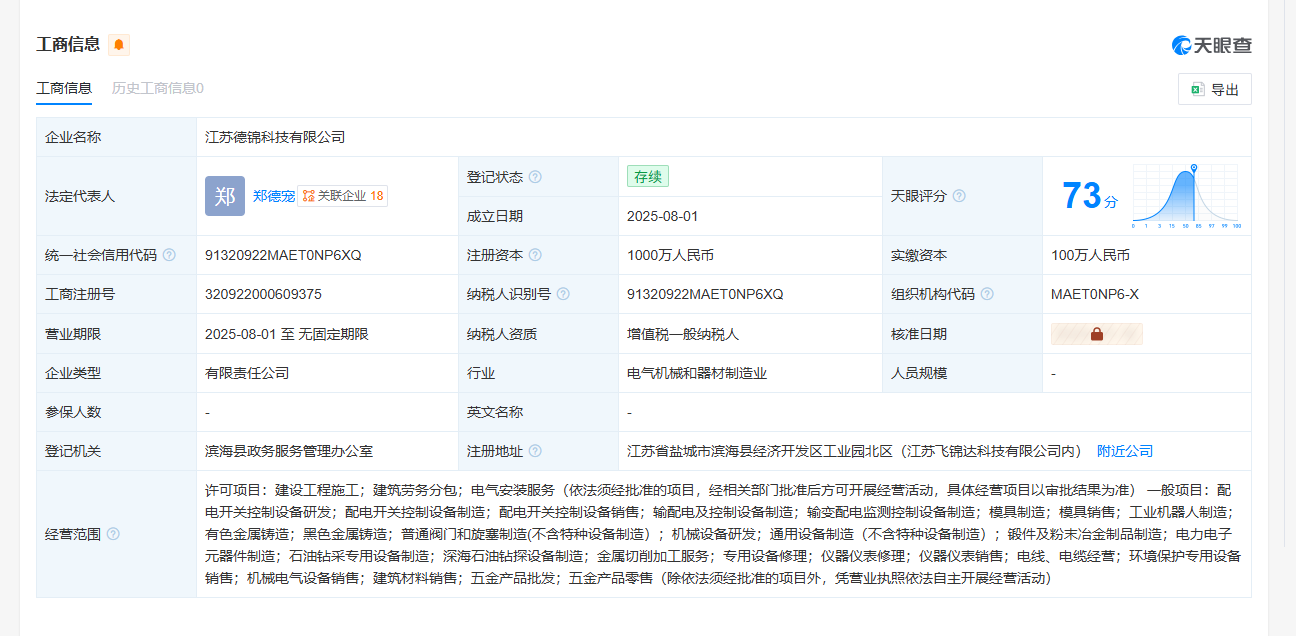Open 郑德宠 legal representative link

point(273,196)
